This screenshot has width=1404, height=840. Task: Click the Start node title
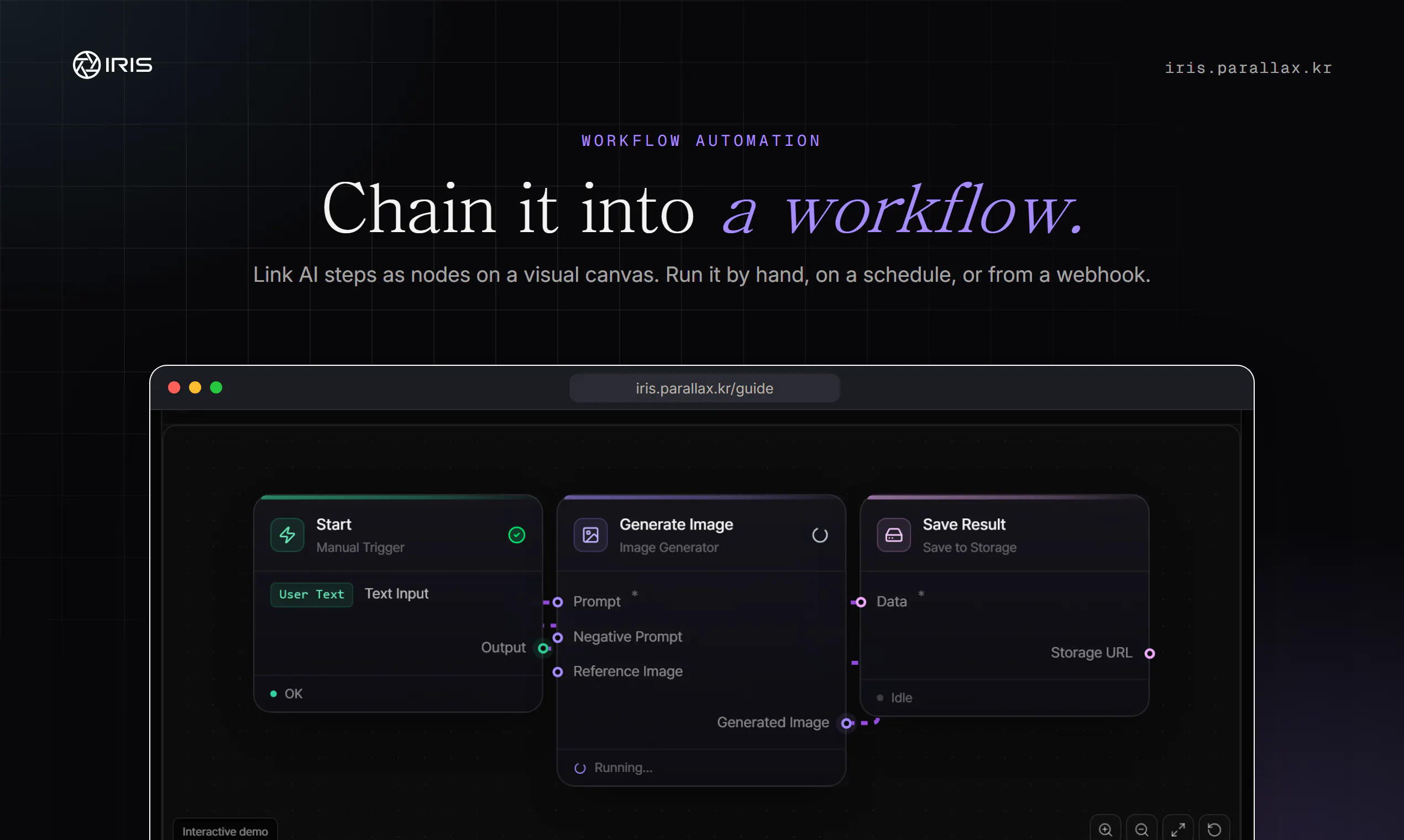point(333,524)
